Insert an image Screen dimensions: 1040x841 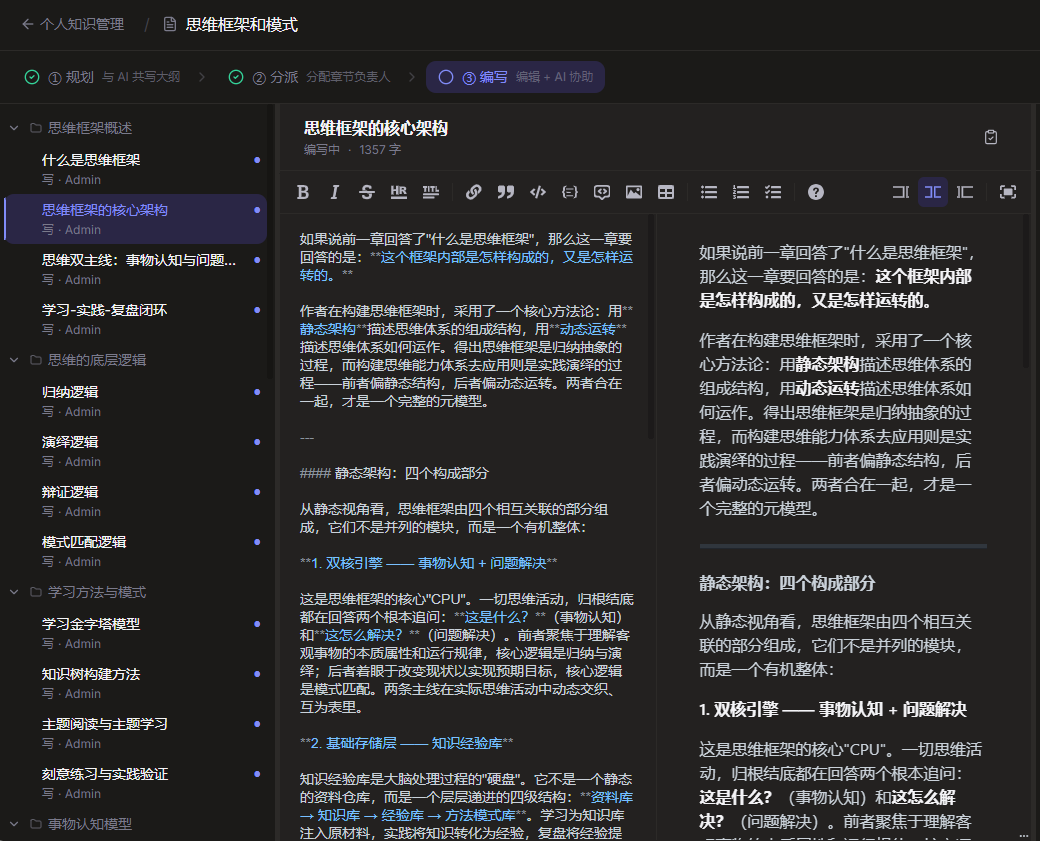[x=634, y=192]
